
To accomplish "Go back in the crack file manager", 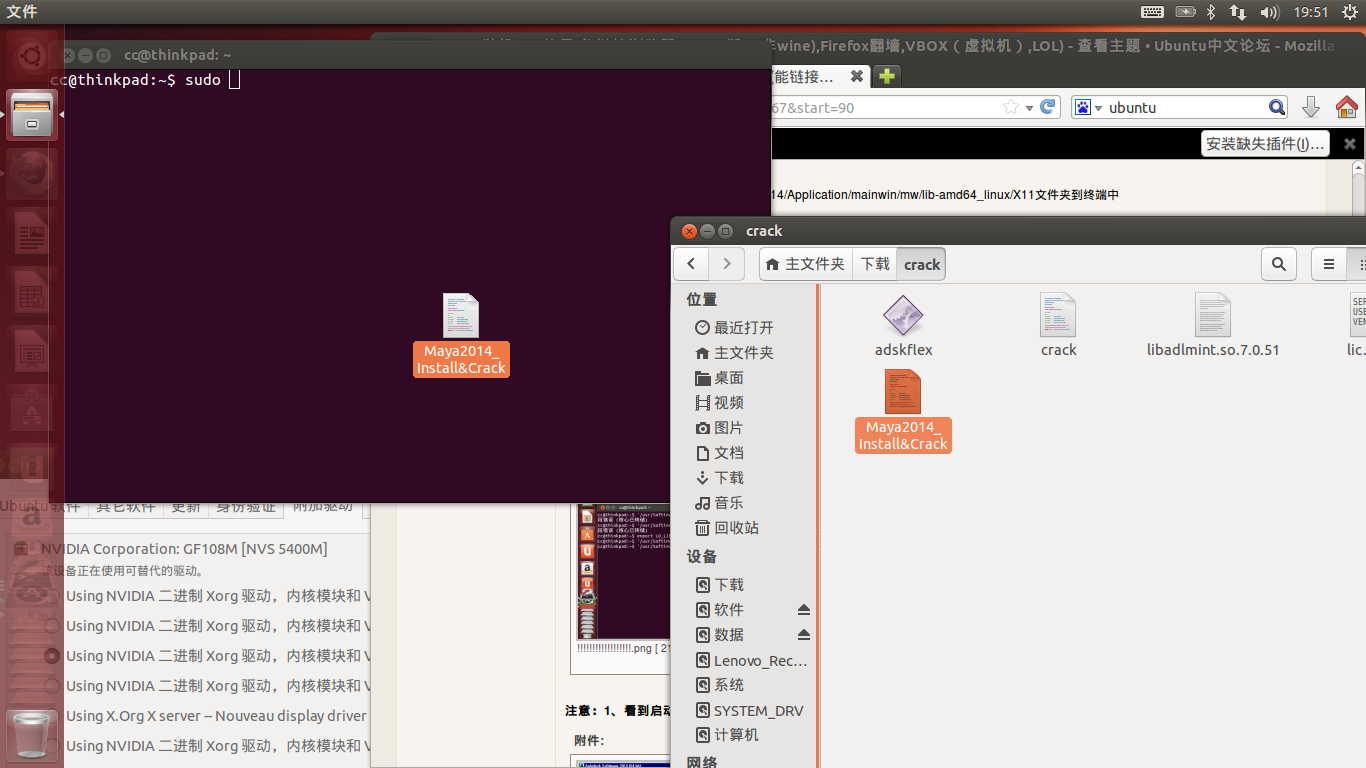I will coord(691,264).
